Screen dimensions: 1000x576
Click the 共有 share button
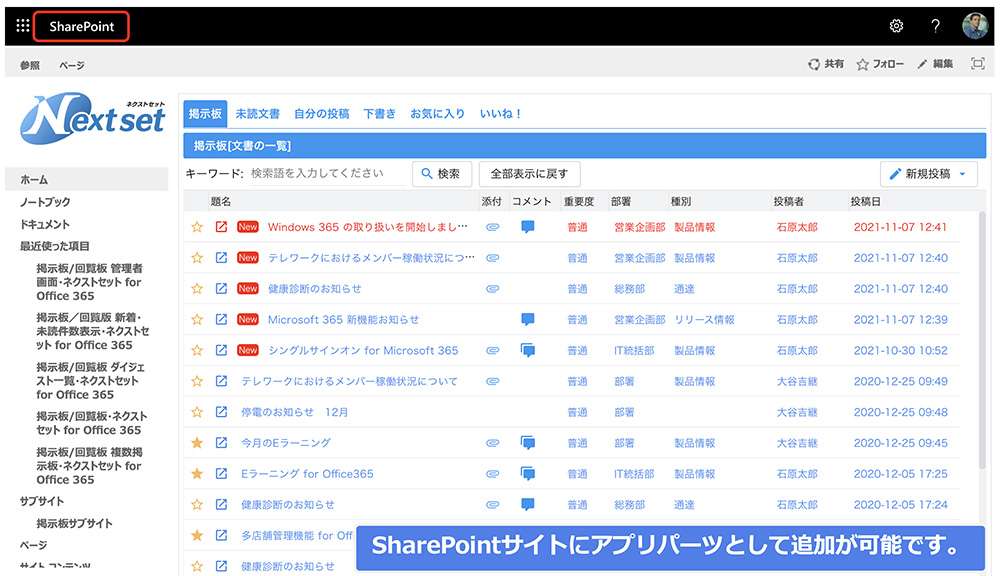(826, 64)
